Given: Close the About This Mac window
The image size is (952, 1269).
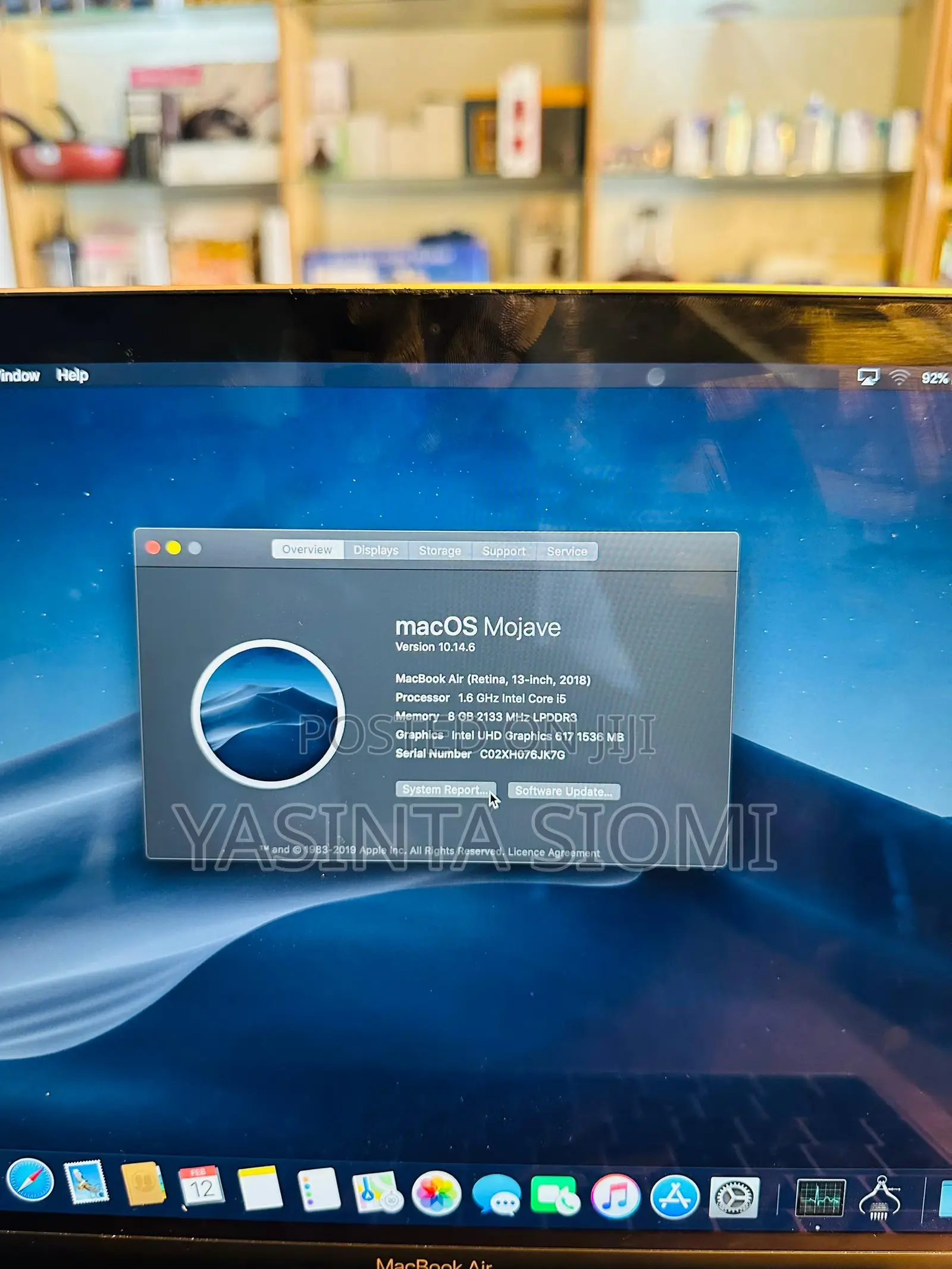Looking at the screenshot, I should pyautogui.click(x=152, y=547).
